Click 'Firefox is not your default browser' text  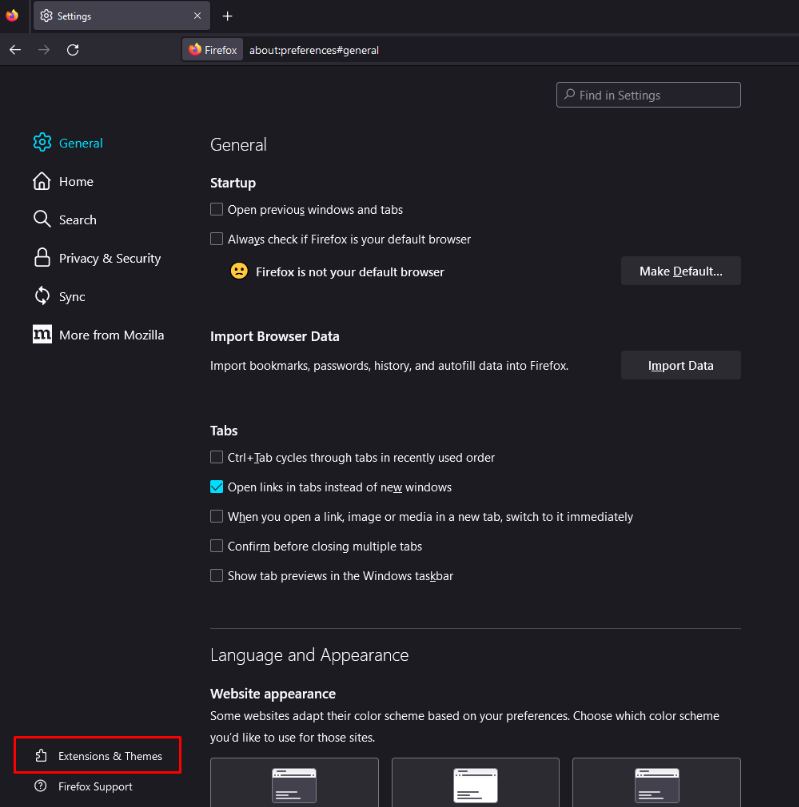coord(350,272)
